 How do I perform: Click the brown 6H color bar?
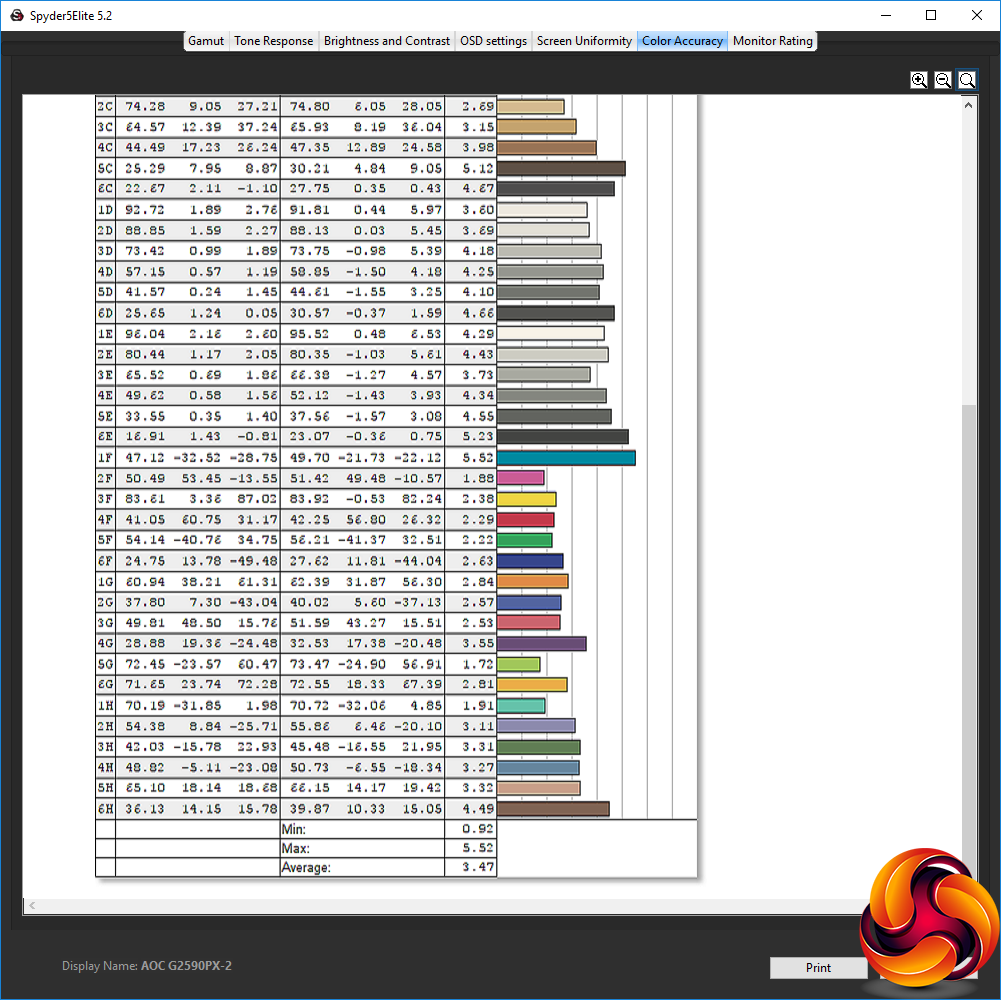553,809
